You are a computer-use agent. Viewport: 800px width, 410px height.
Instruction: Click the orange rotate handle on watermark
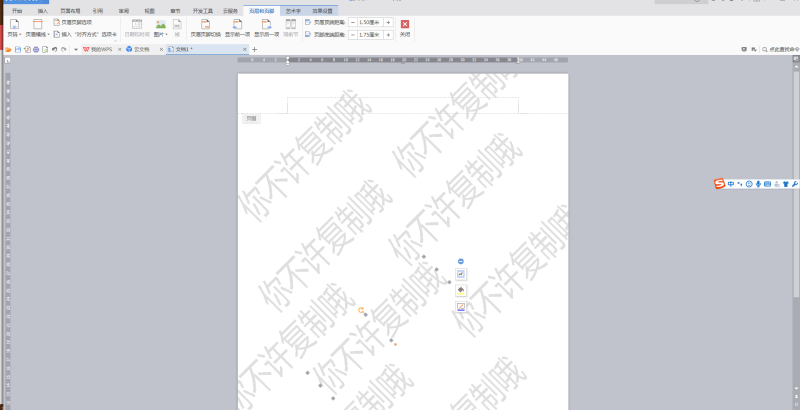(361, 310)
